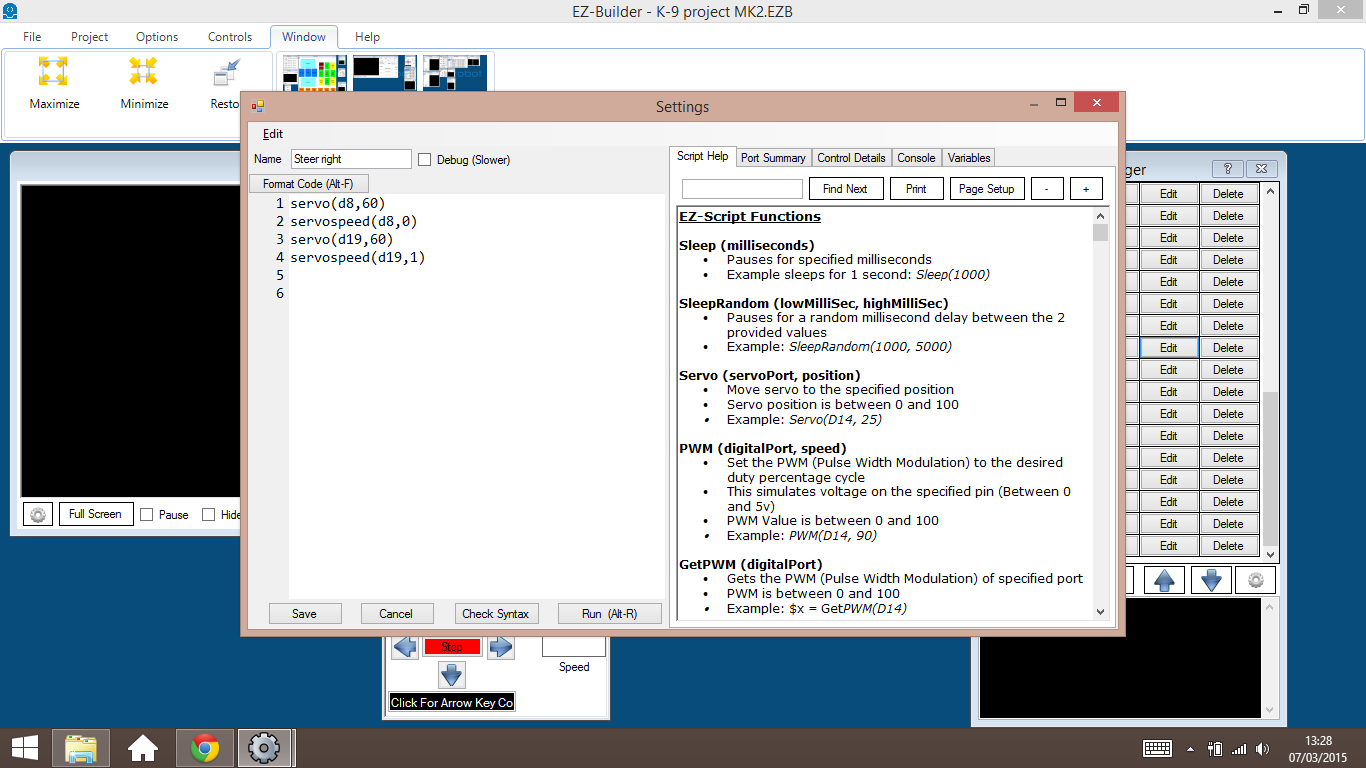Open the Controls menu

pos(229,36)
